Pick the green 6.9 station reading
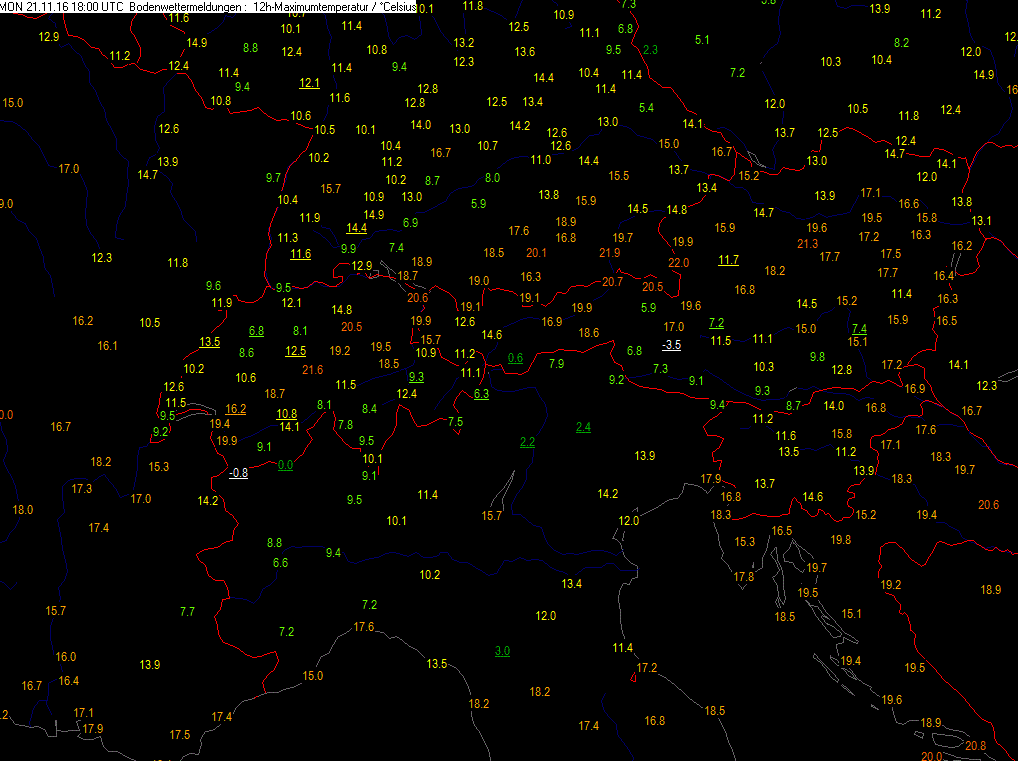This screenshot has height=761, width=1018. point(410,223)
